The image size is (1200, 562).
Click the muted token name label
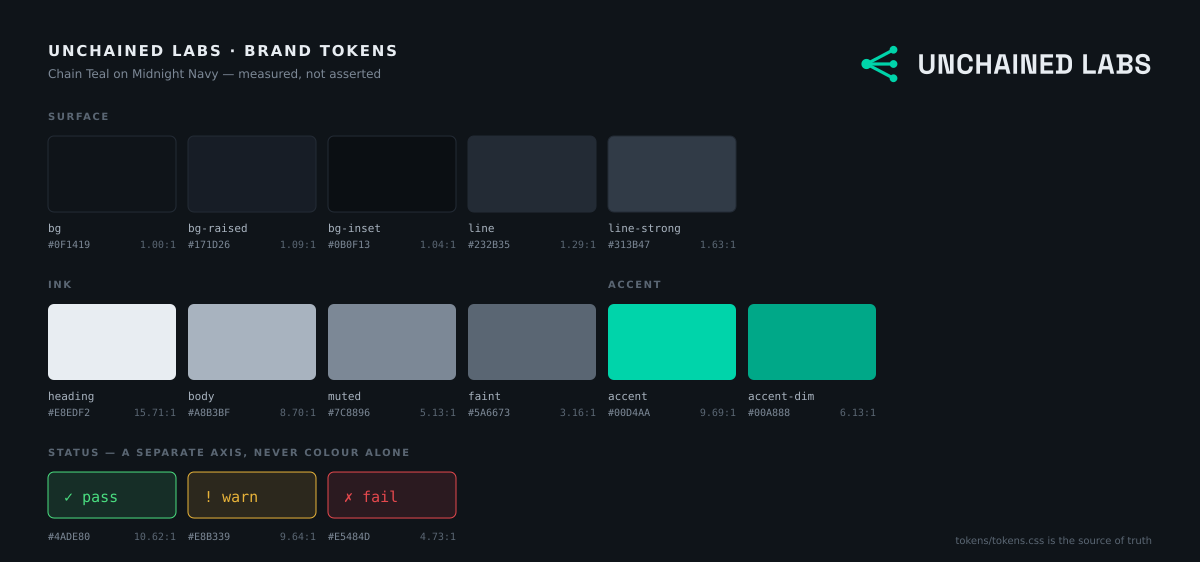point(345,396)
